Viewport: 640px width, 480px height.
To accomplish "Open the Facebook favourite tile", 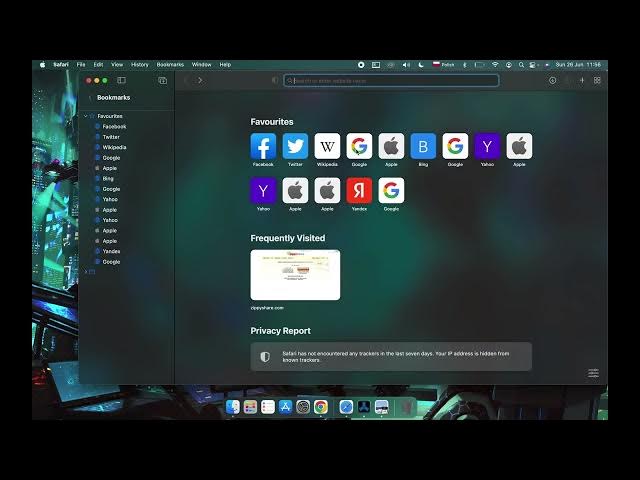I will (x=263, y=146).
